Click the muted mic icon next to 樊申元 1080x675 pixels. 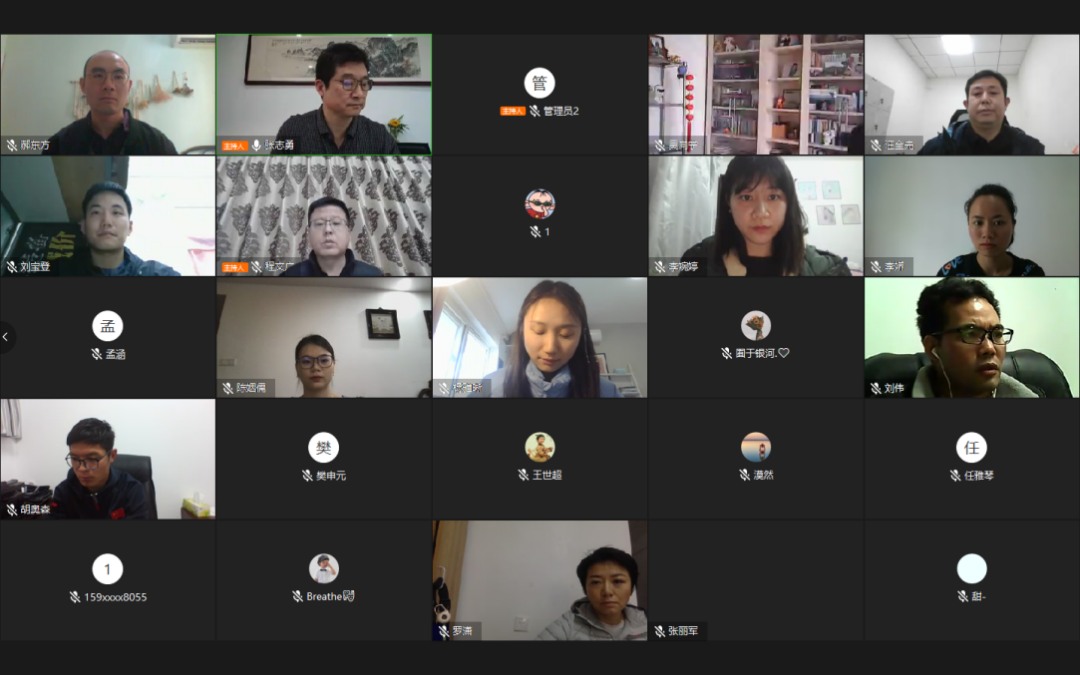coord(307,475)
